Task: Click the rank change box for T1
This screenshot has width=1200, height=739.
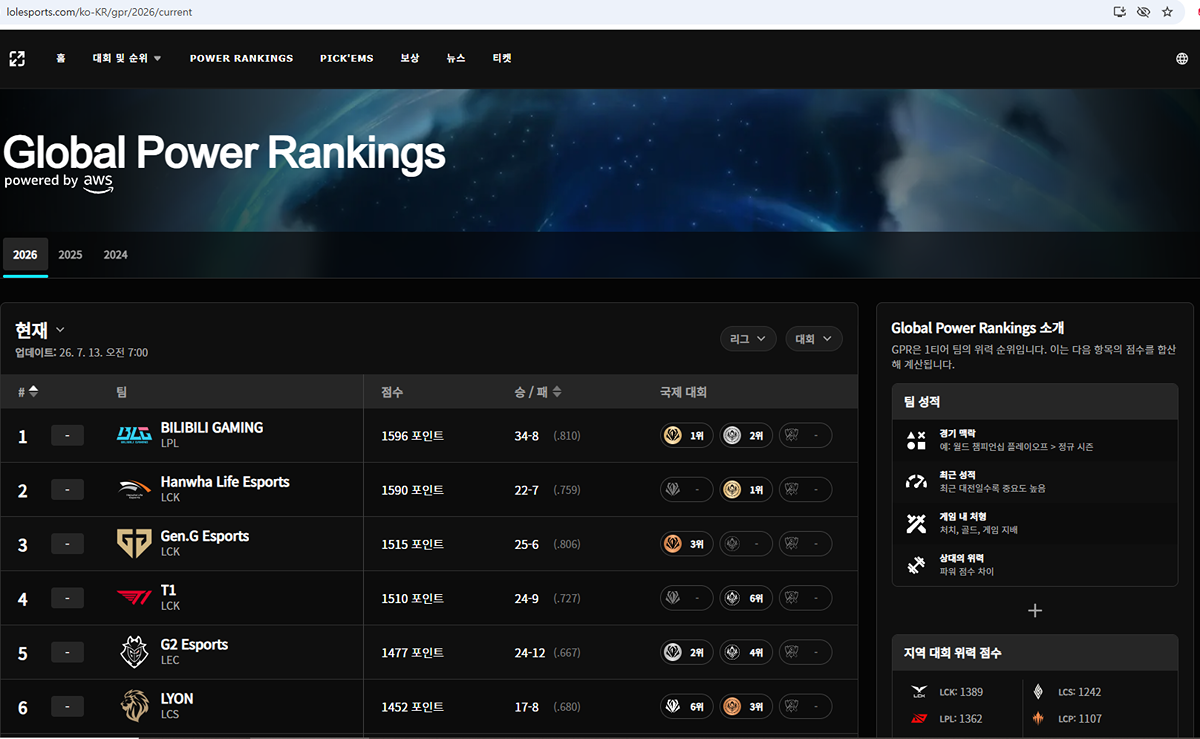Action: point(67,598)
